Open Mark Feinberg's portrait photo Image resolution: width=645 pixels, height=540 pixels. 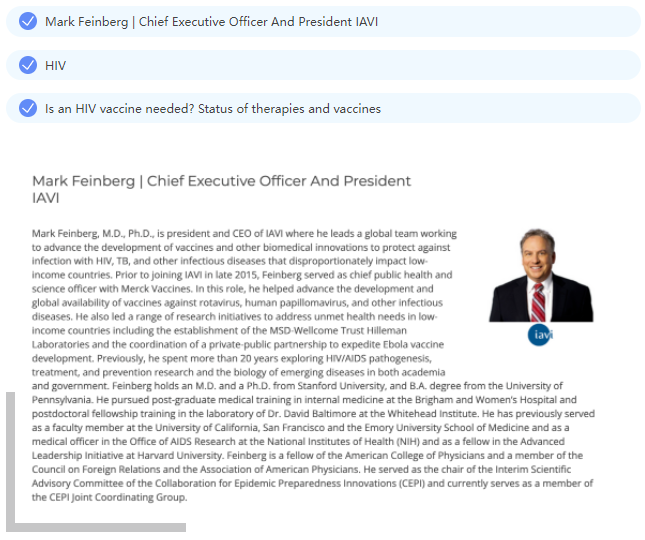(x=541, y=275)
